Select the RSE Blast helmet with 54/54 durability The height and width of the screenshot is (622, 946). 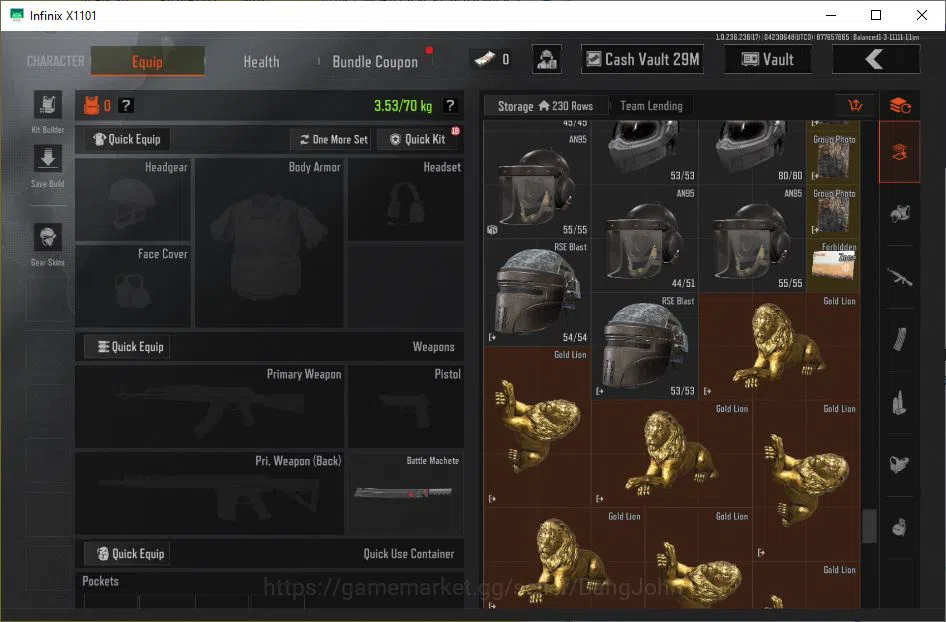[x=538, y=292]
